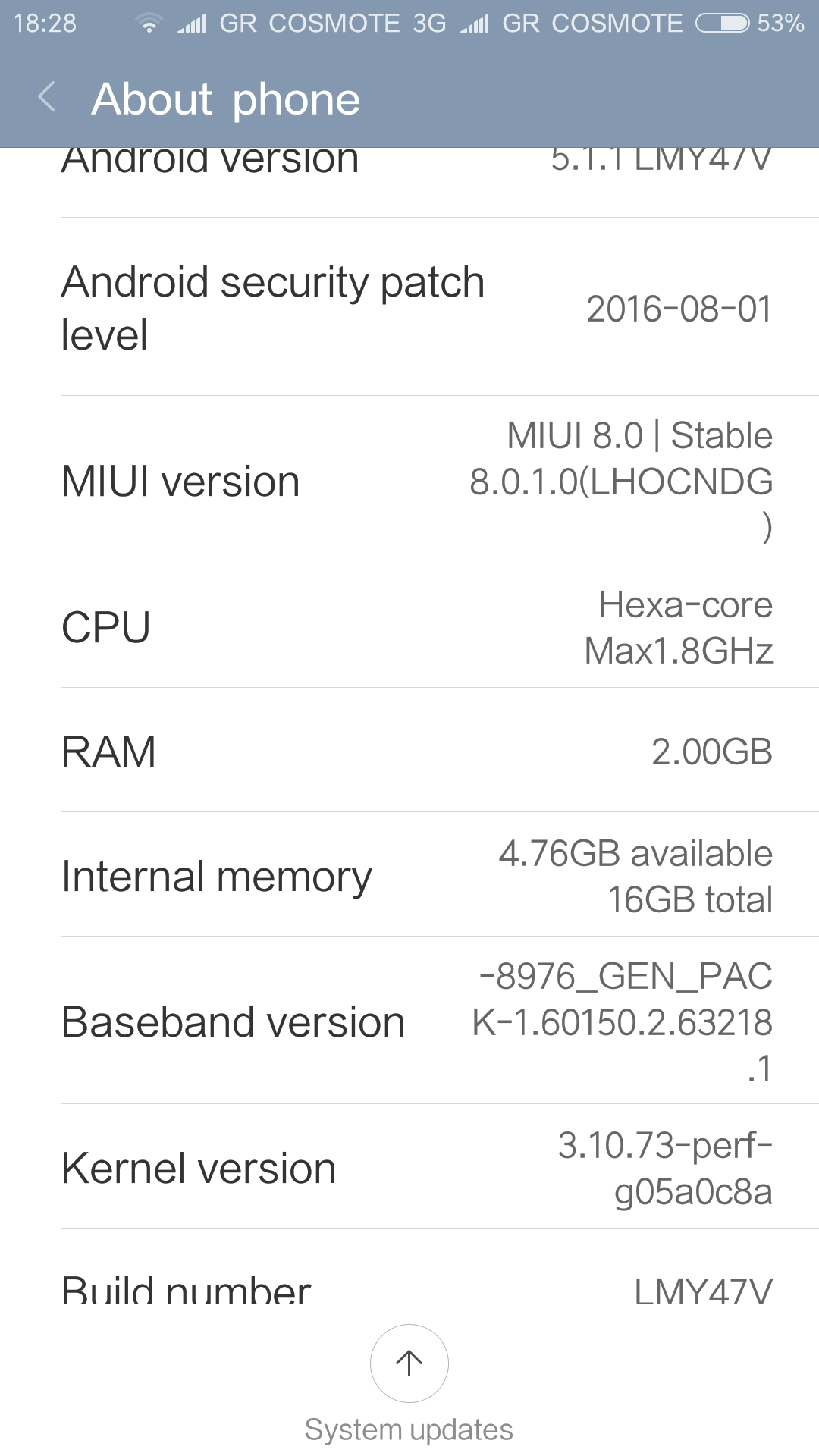The image size is (819, 1456).
Task: Tap the System updates label
Action: pyautogui.click(x=409, y=1429)
